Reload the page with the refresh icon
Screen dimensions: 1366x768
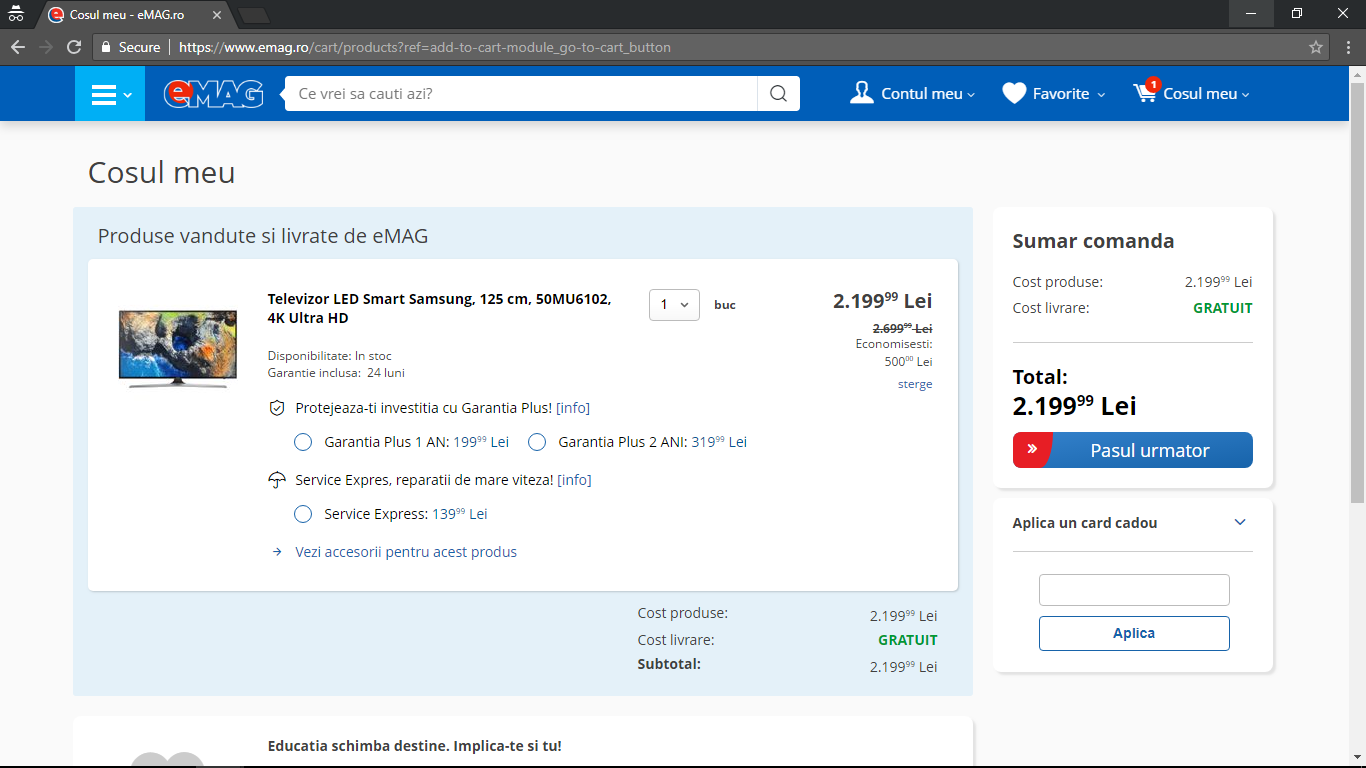[74, 47]
